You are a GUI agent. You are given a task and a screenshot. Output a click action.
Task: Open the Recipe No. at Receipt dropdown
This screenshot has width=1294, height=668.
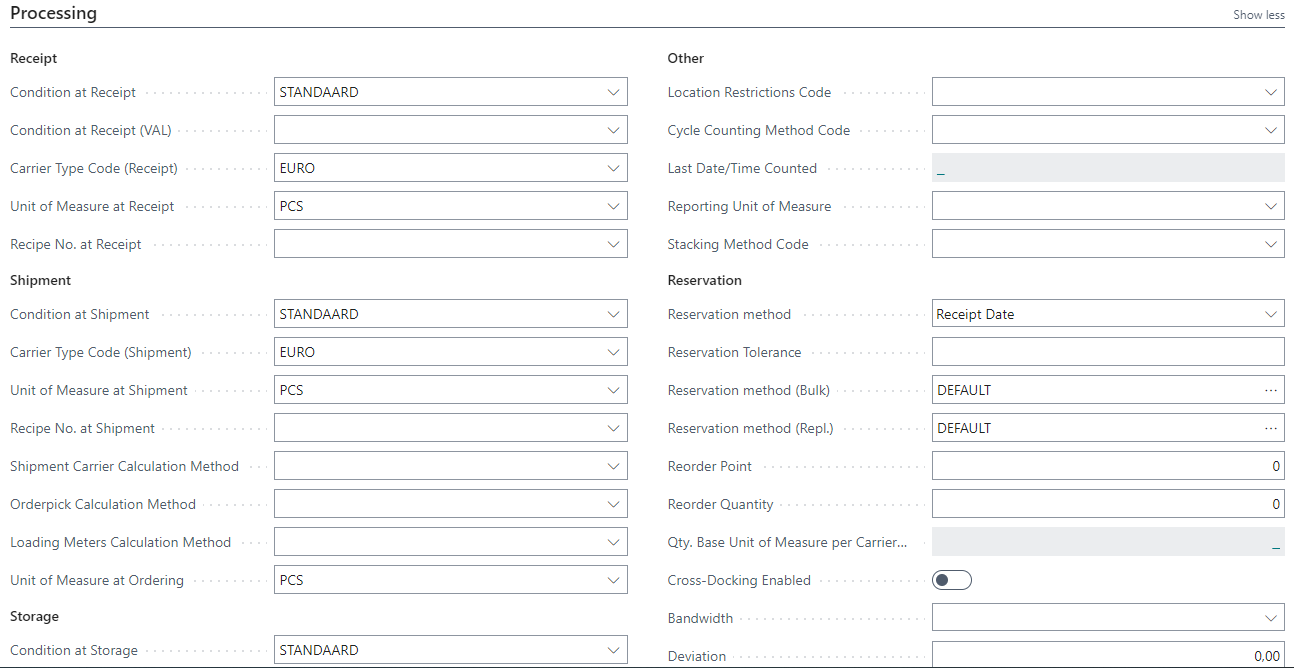click(614, 243)
